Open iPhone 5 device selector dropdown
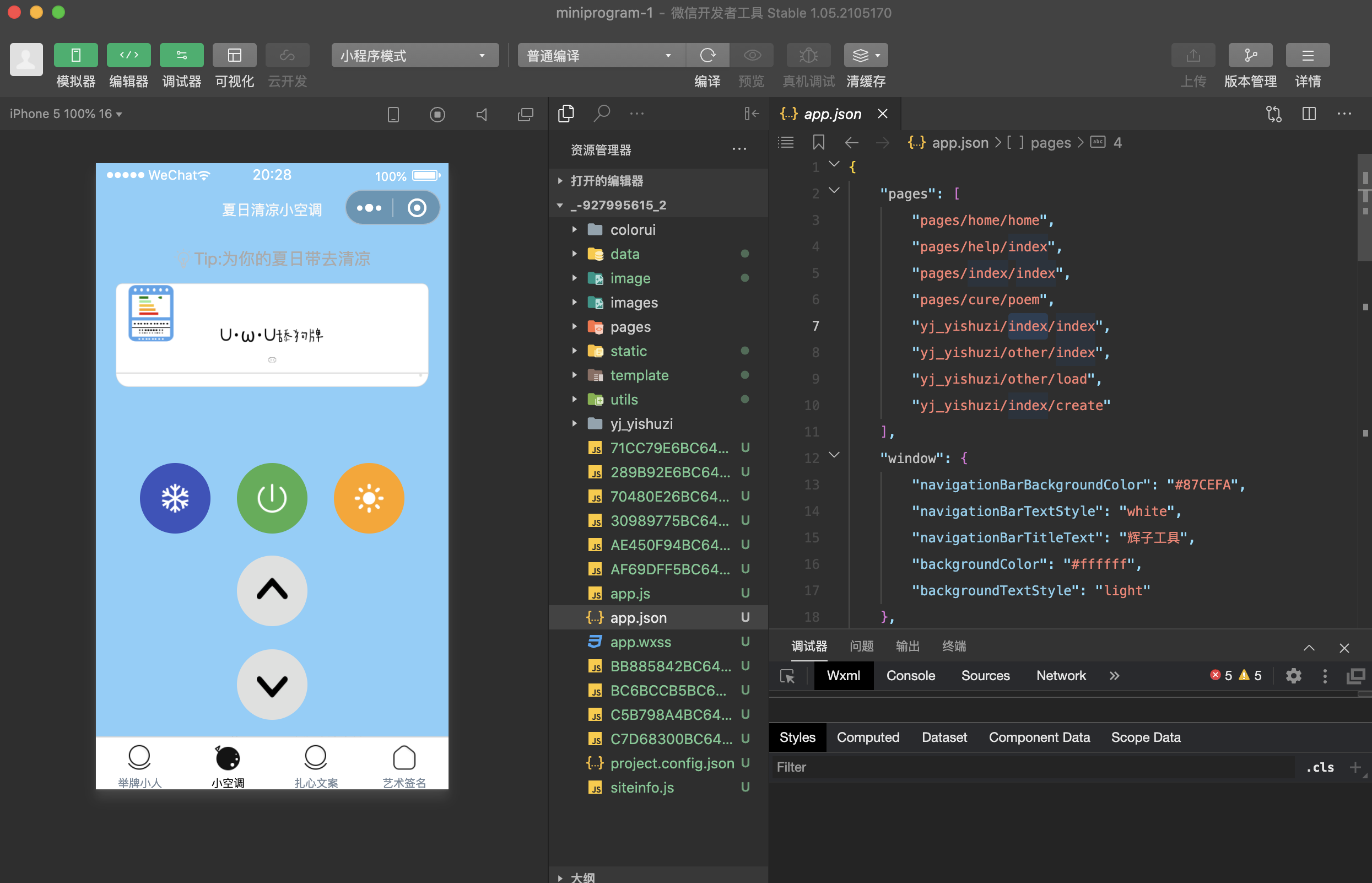 [66, 114]
